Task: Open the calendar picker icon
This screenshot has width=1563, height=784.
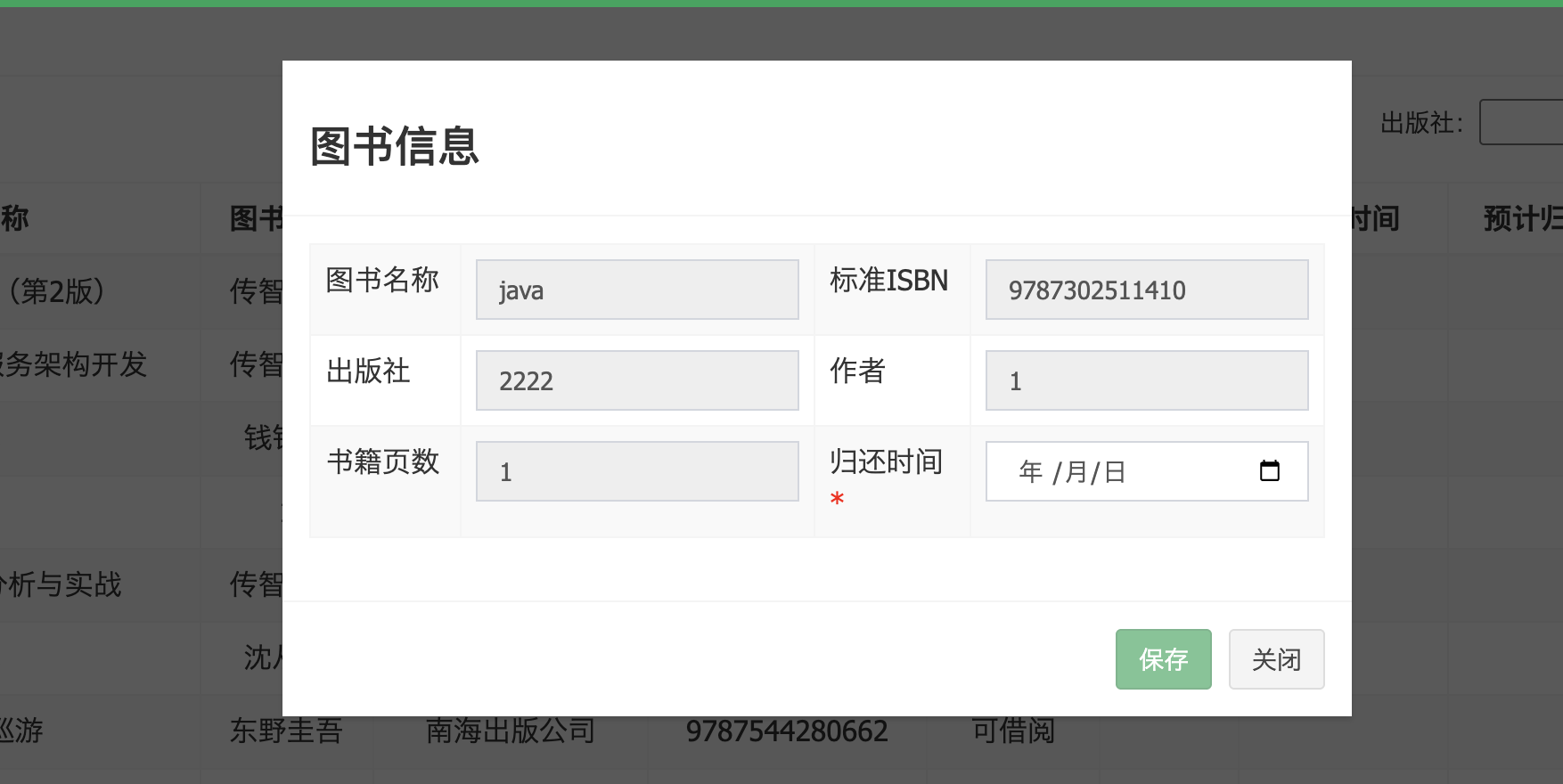Action: pos(1269,470)
